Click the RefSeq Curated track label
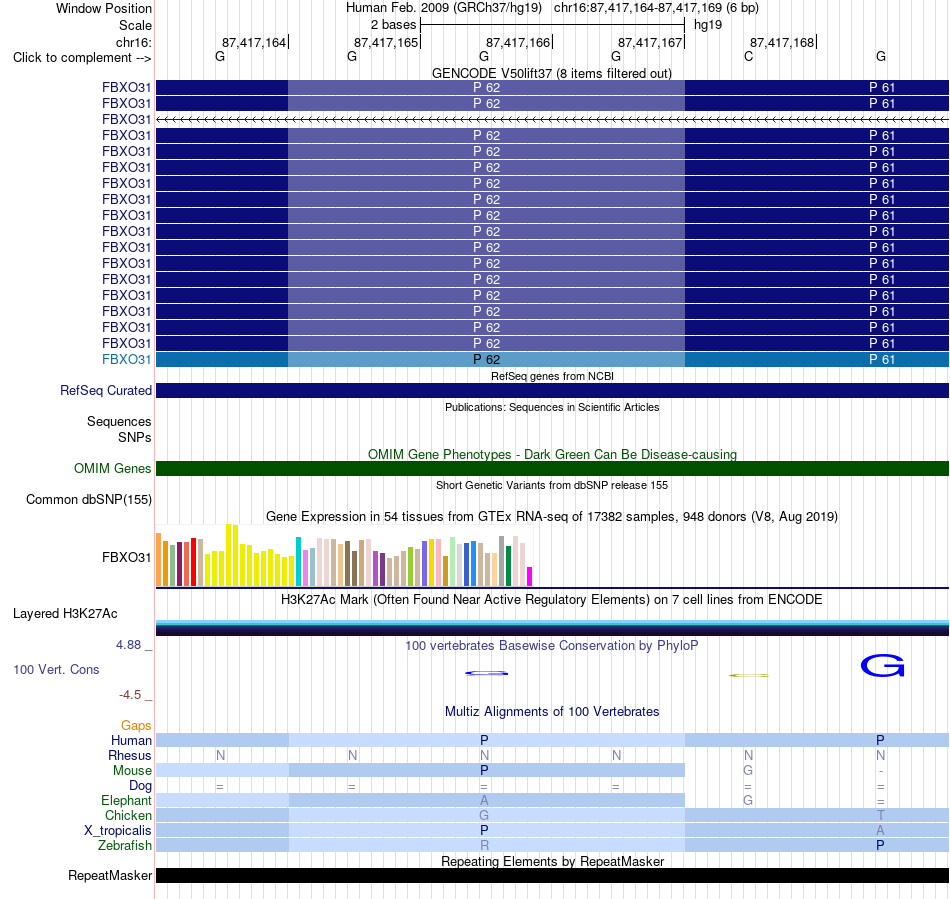 click(x=105, y=390)
